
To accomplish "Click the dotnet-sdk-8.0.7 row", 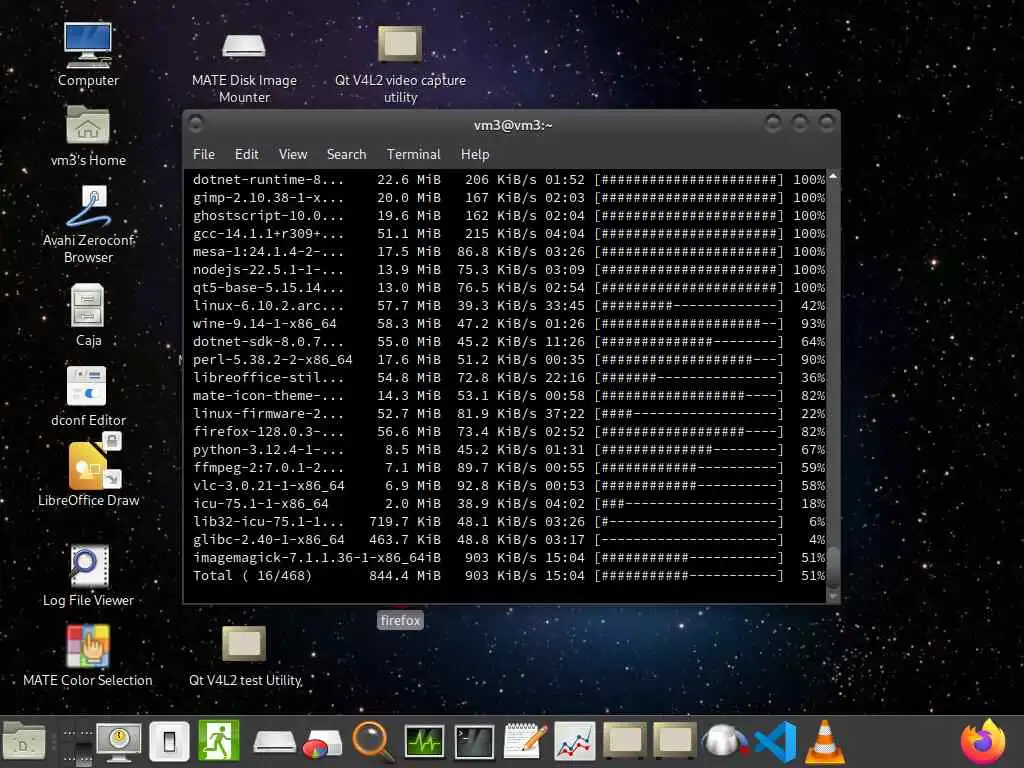I will [509, 342].
